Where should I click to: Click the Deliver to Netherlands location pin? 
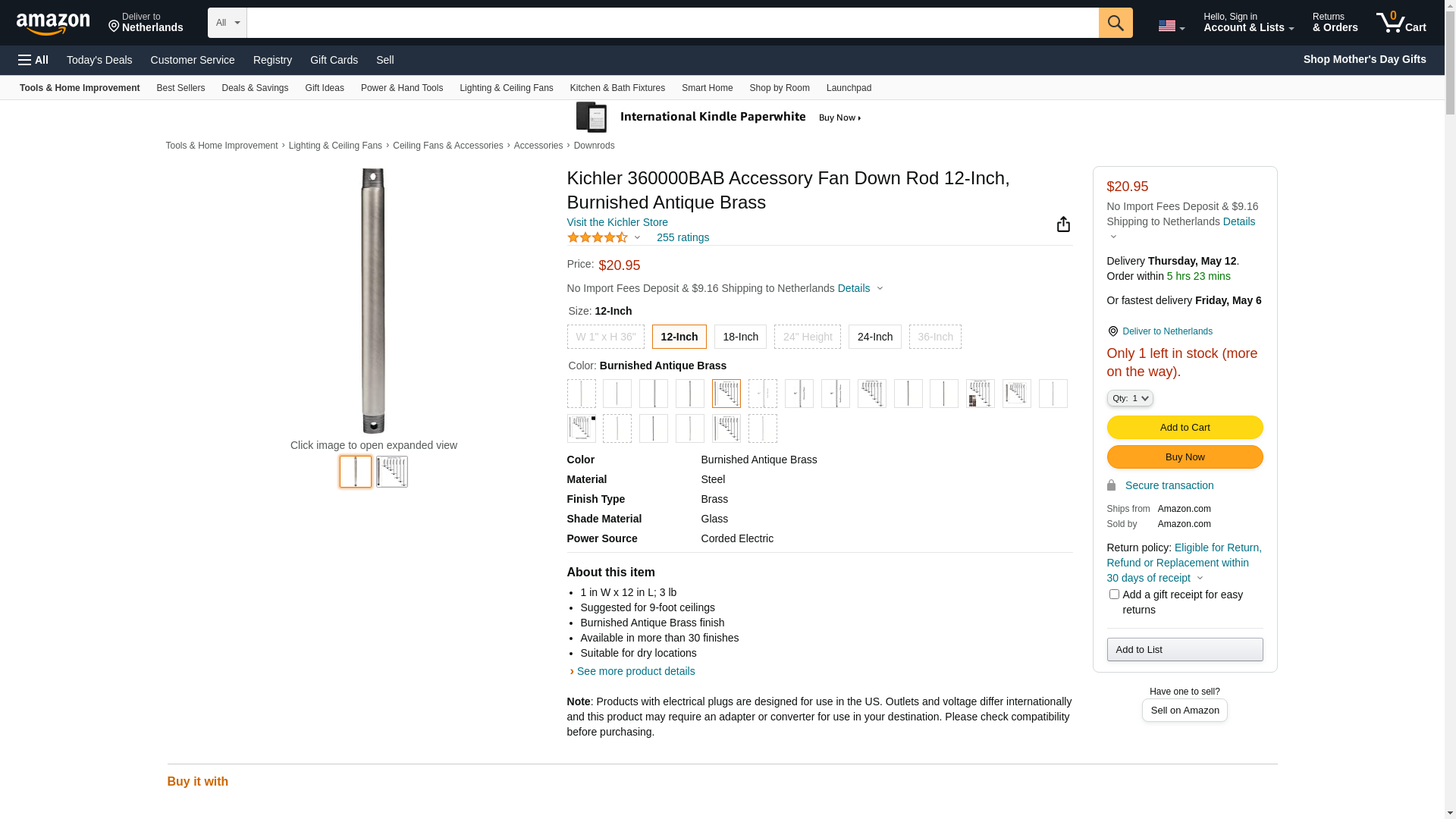(146, 23)
